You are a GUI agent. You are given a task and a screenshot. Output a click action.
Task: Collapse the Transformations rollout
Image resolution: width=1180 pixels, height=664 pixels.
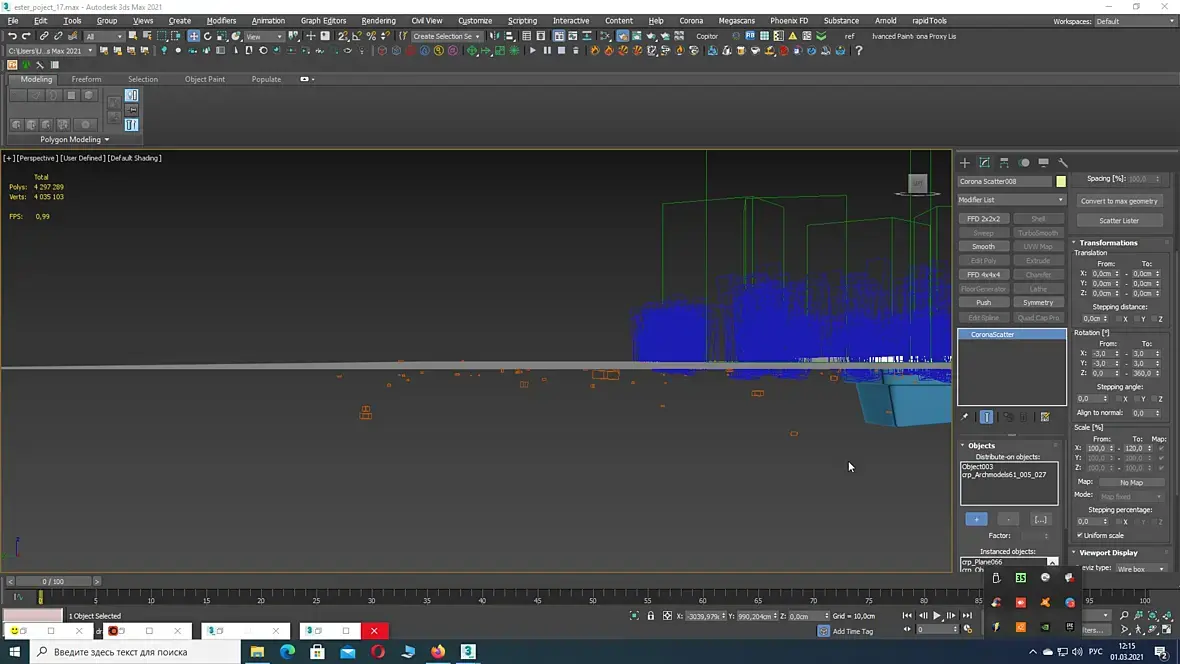click(1108, 243)
